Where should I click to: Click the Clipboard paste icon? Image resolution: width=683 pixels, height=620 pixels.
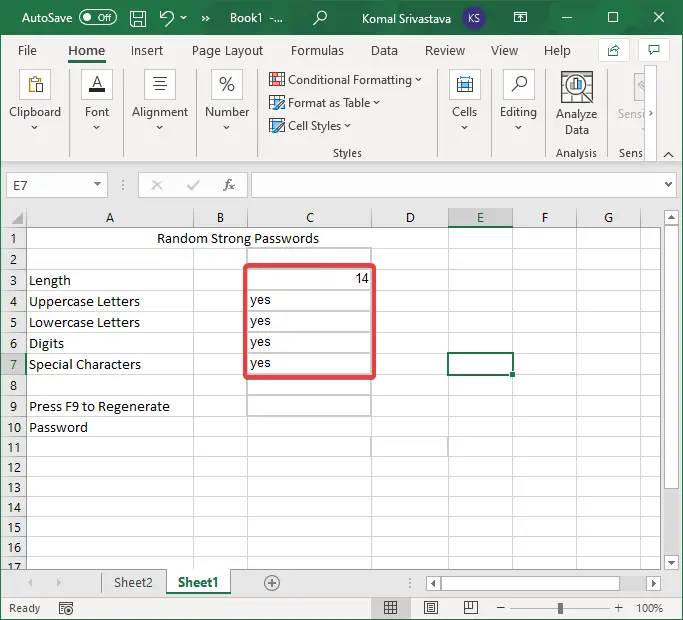tap(35, 84)
